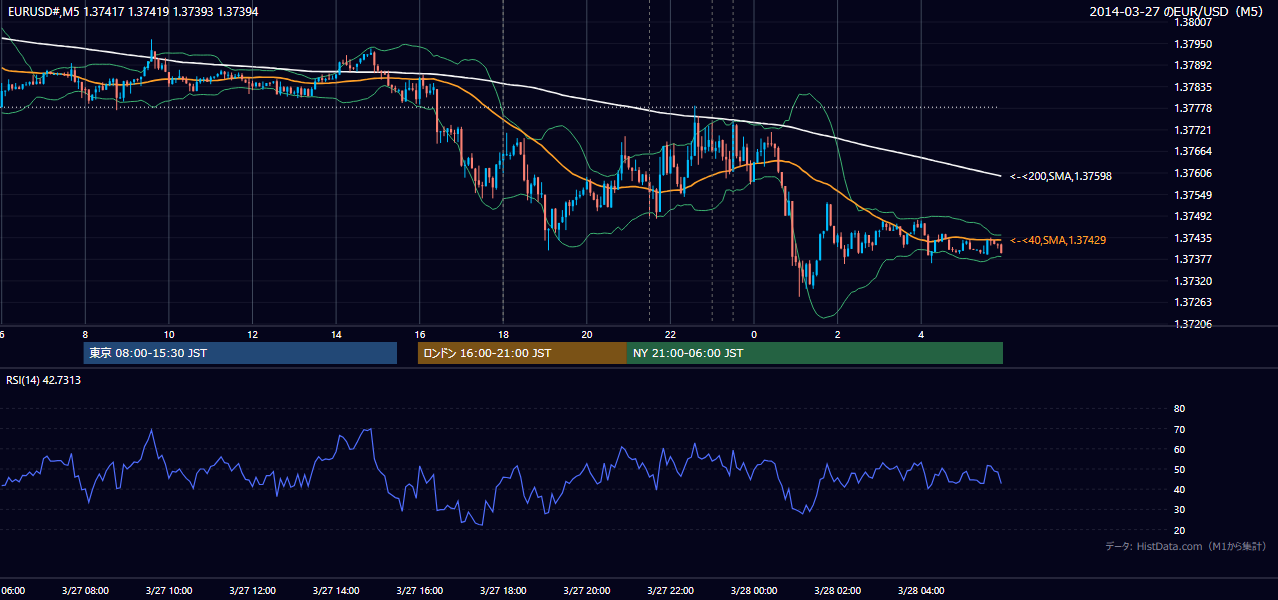Click RSI scale level 70

(x=1179, y=429)
